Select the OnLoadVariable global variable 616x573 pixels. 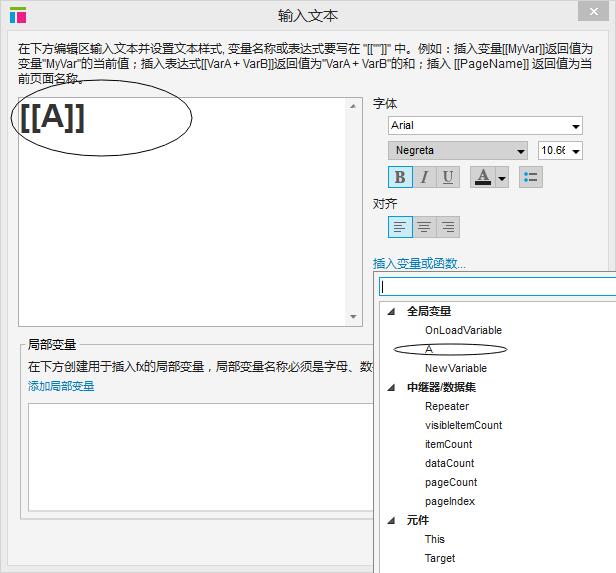(x=464, y=330)
